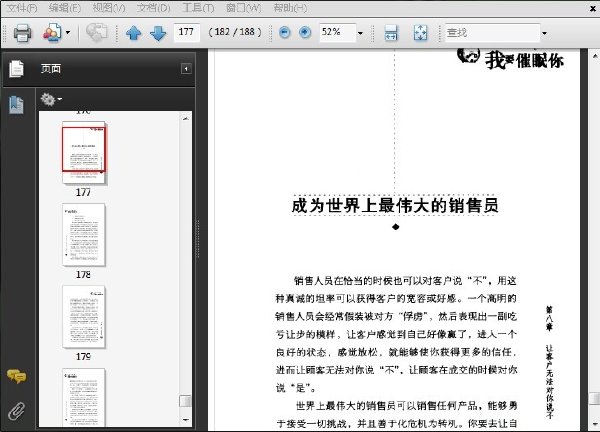Click the document scrollbar thumb
600x432 pixels.
point(595,398)
